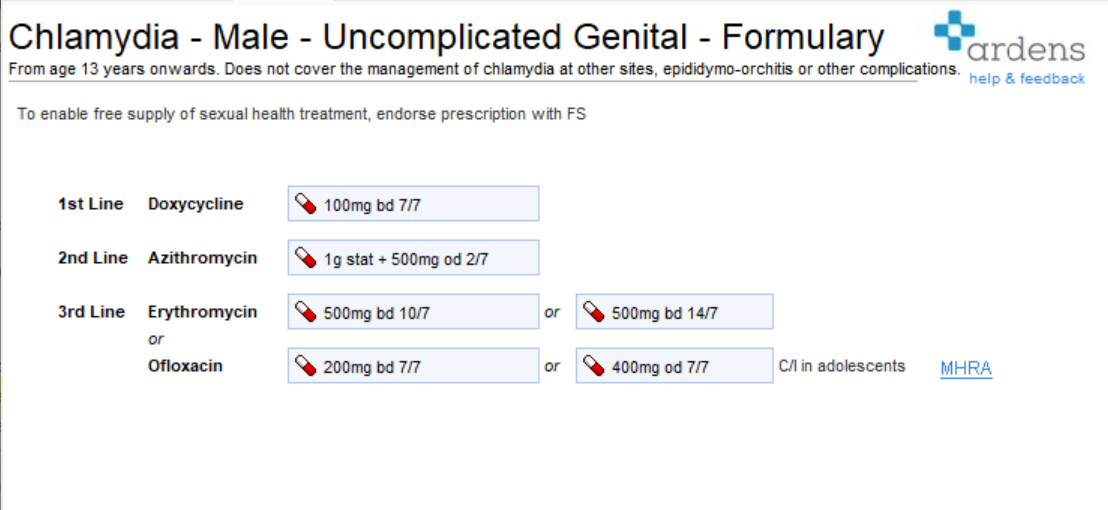Prescribe Erythromycin 500mg bd 10/7

coord(413,312)
